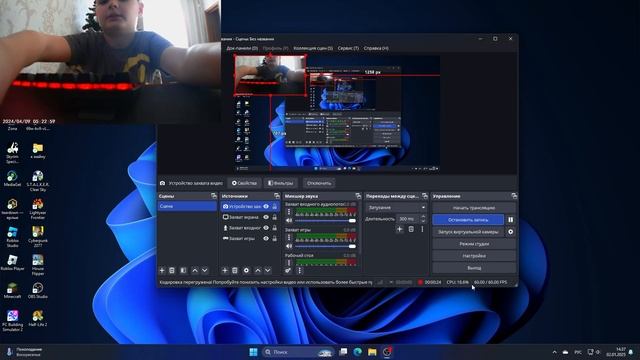Viewport: 640px width, 360px height.
Task: Undock the Scene Transitions panel
Action: click(424, 196)
